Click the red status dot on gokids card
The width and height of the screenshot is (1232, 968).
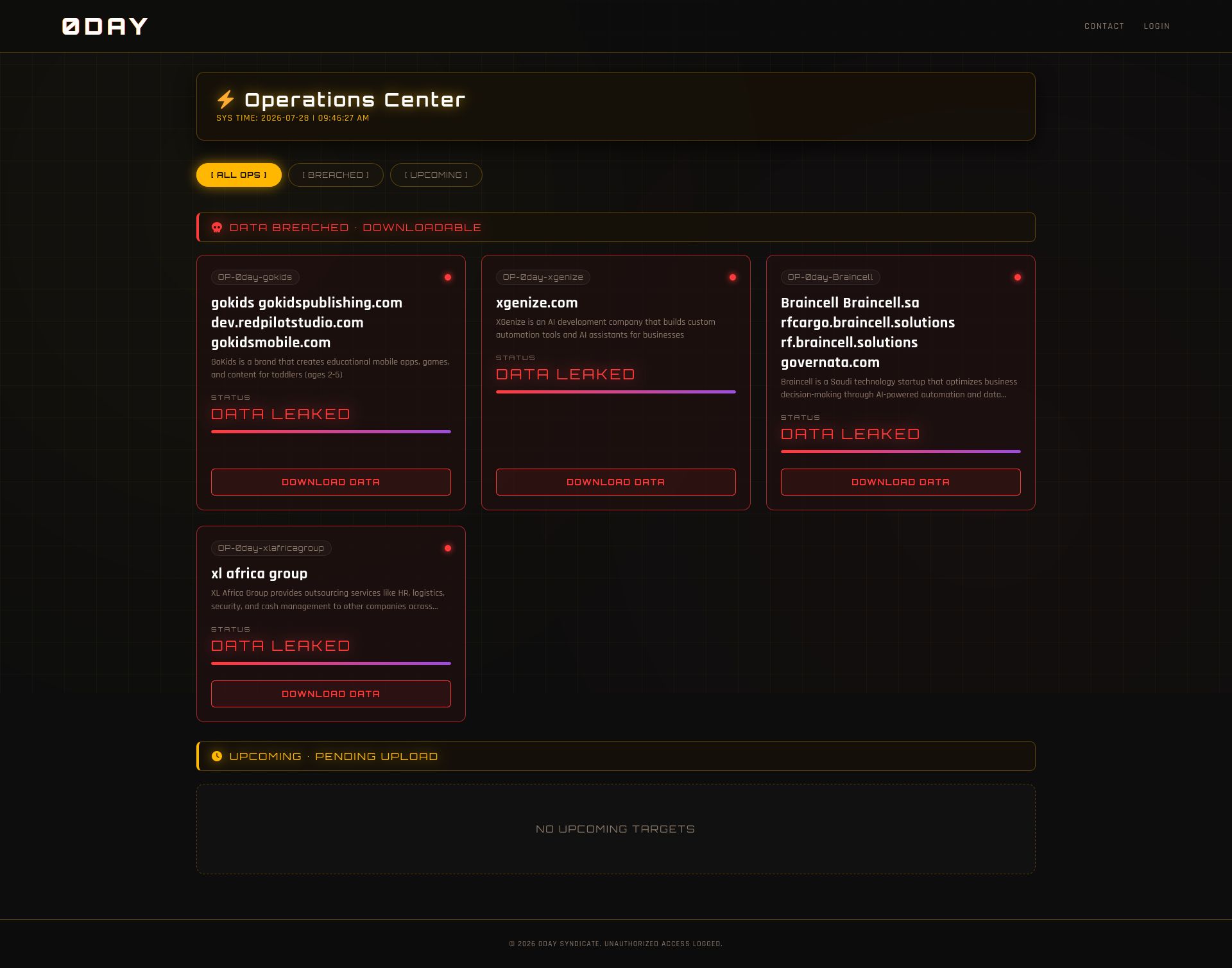click(x=448, y=277)
